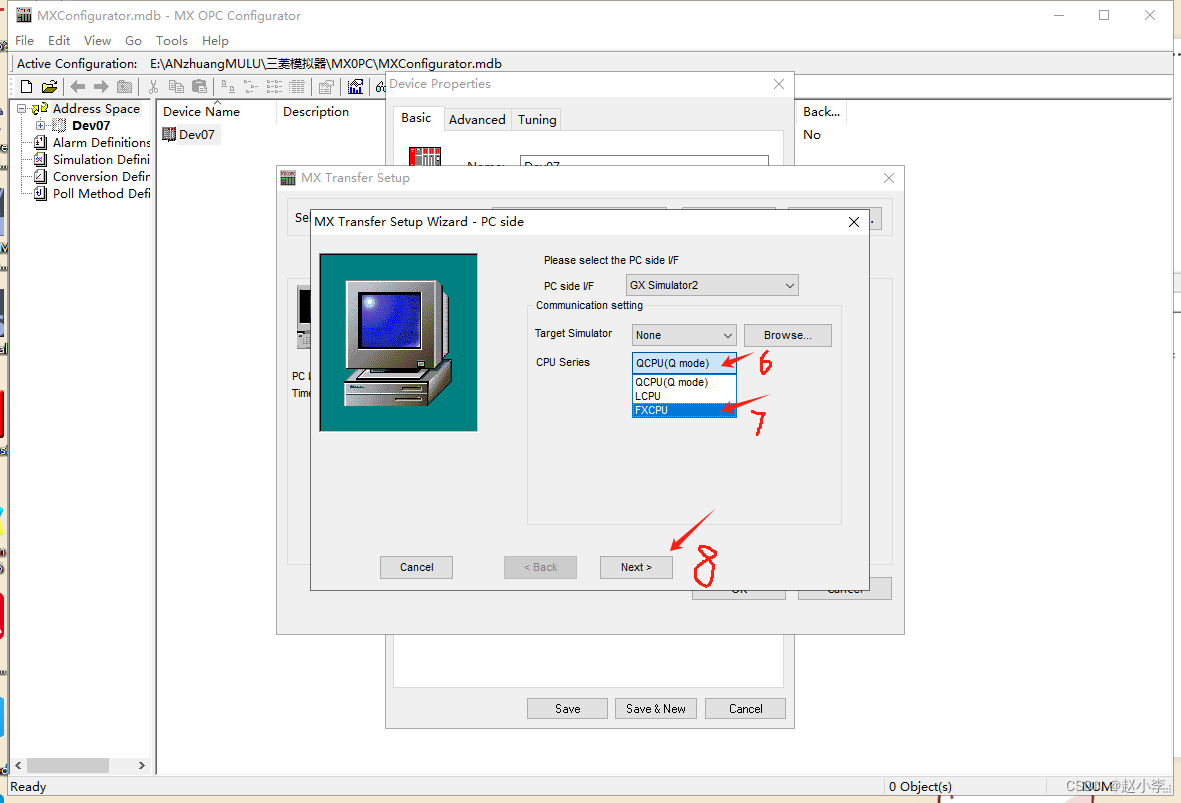Copy selection using the Copy toolbar icon
The height and width of the screenshot is (803, 1181).
pos(176,87)
